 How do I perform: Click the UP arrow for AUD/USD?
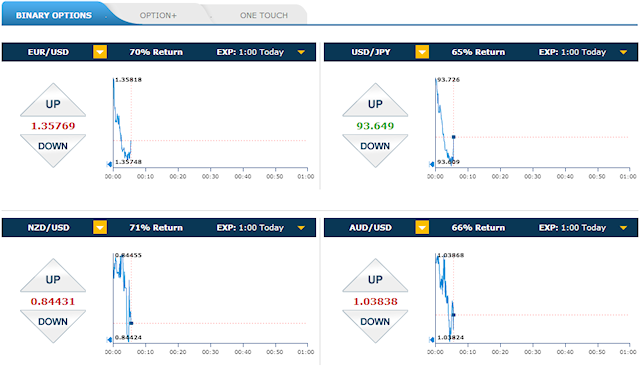tap(375, 276)
